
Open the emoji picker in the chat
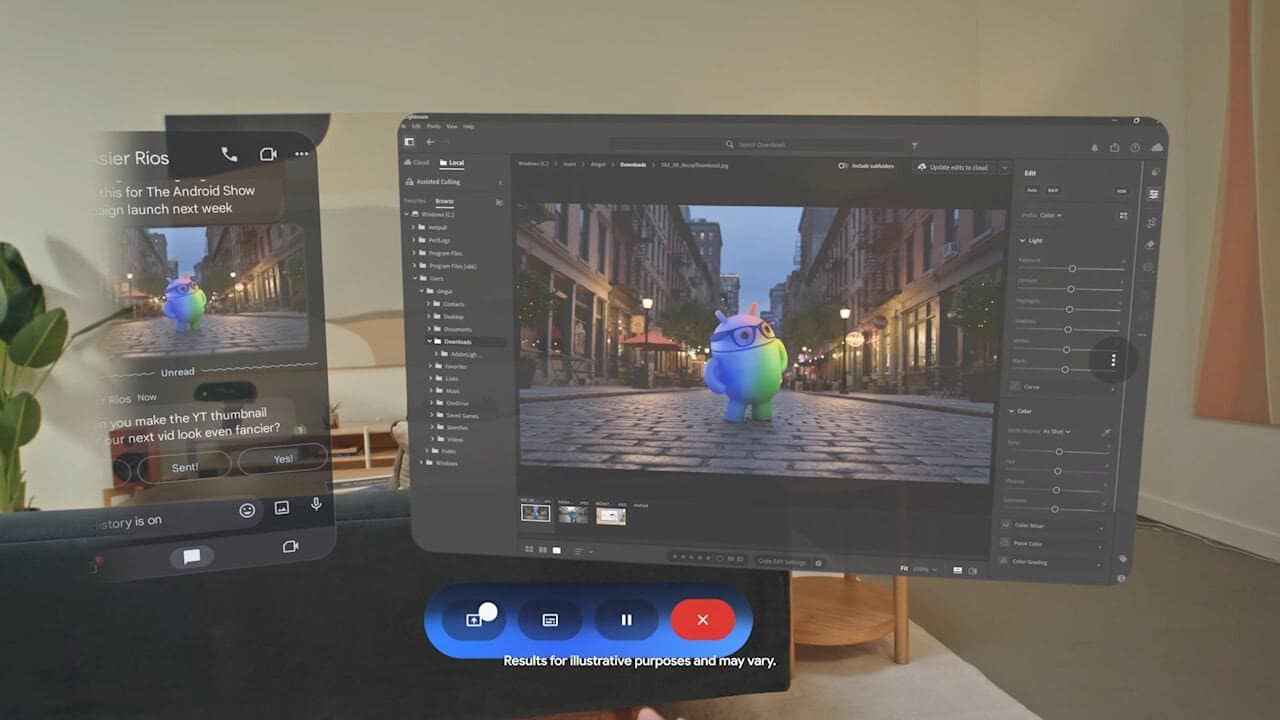tap(247, 510)
